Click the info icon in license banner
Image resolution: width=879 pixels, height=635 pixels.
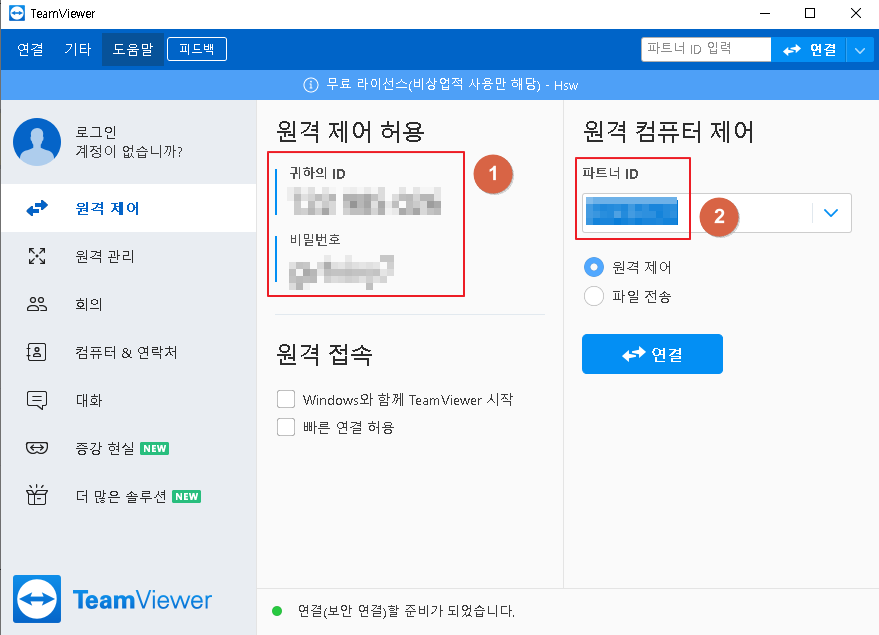click(311, 85)
